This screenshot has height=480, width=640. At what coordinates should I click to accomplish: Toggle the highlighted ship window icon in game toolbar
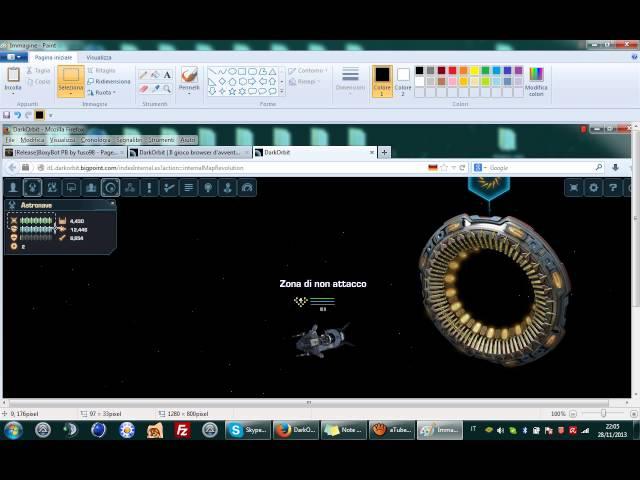(x=32, y=187)
